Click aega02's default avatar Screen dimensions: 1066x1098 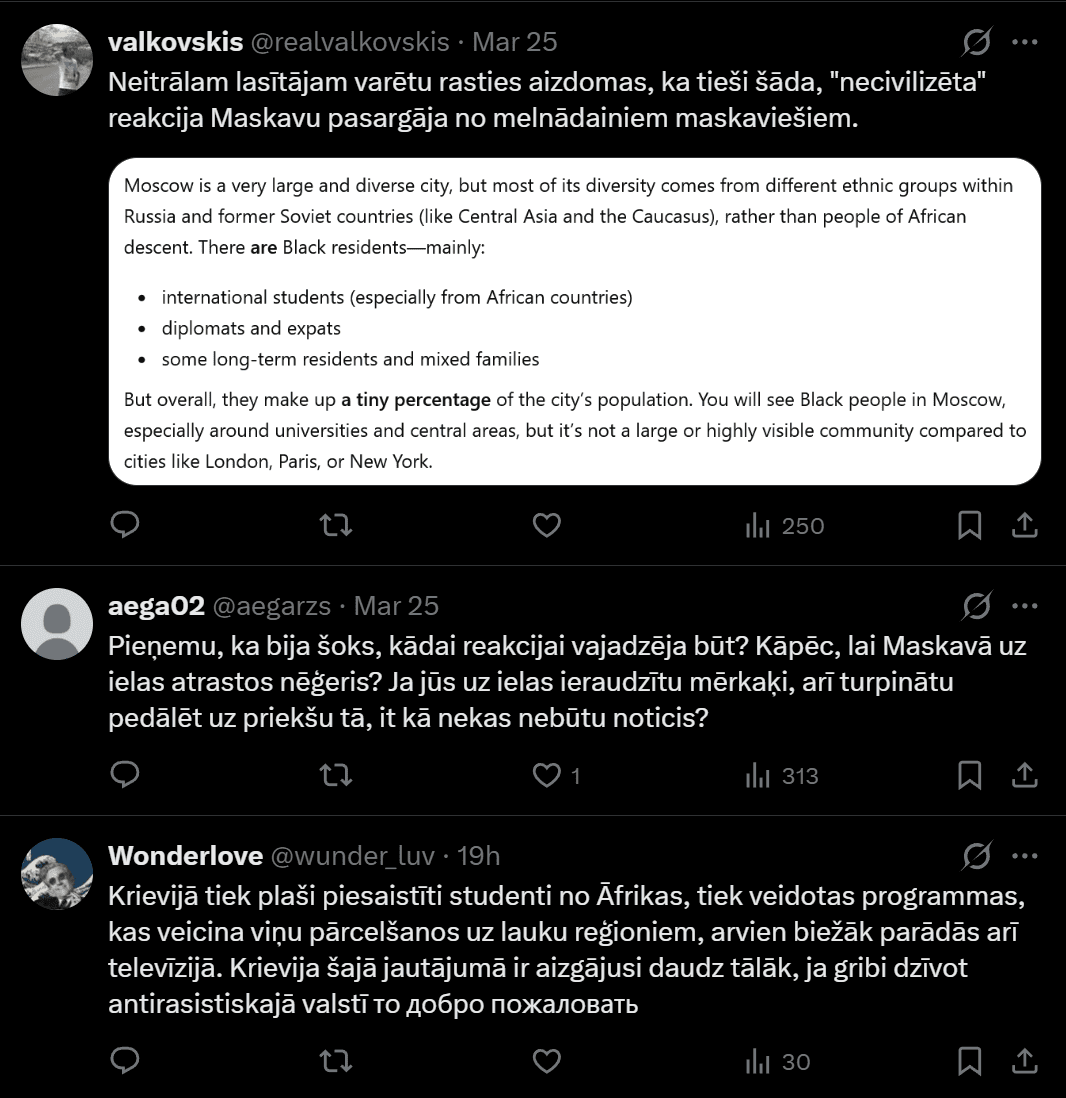click(57, 623)
